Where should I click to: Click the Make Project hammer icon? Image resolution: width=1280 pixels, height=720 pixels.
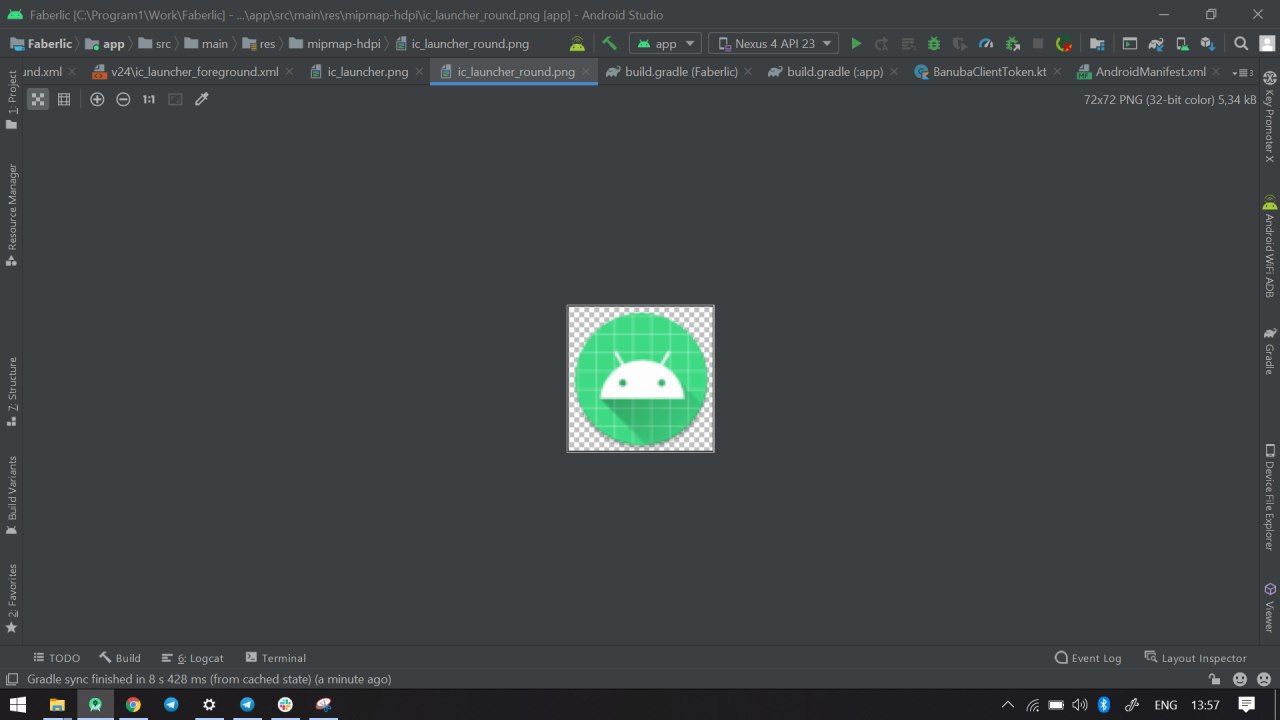609,43
